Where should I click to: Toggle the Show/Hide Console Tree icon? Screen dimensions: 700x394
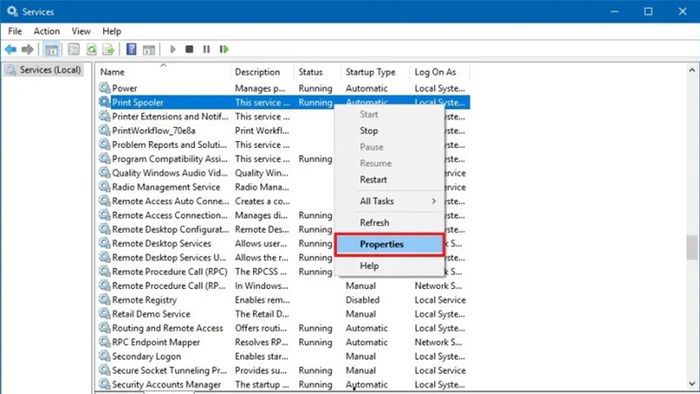52,50
